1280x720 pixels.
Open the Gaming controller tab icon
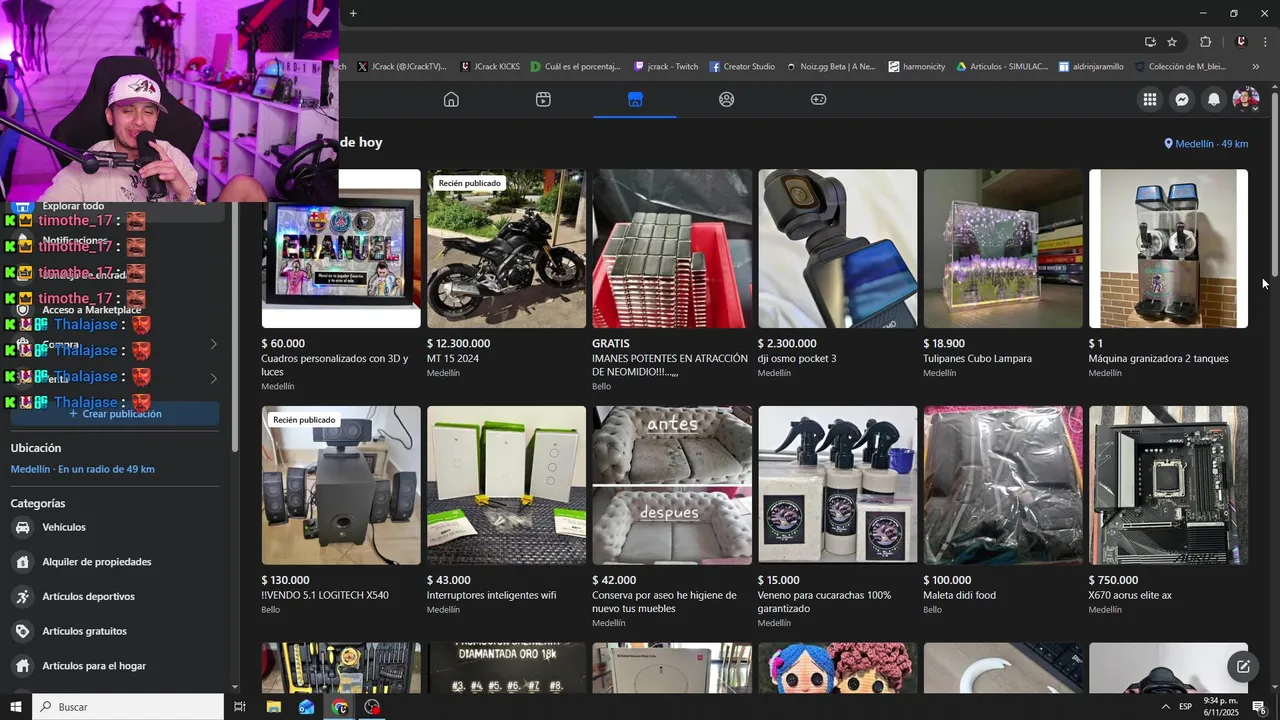point(818,99)
